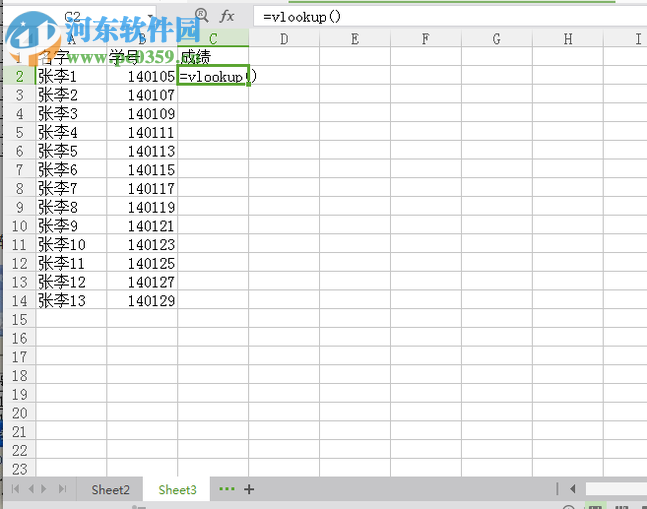Select cell with 张李11
This screenshot has width=647, height=509.
coord(71,263)
